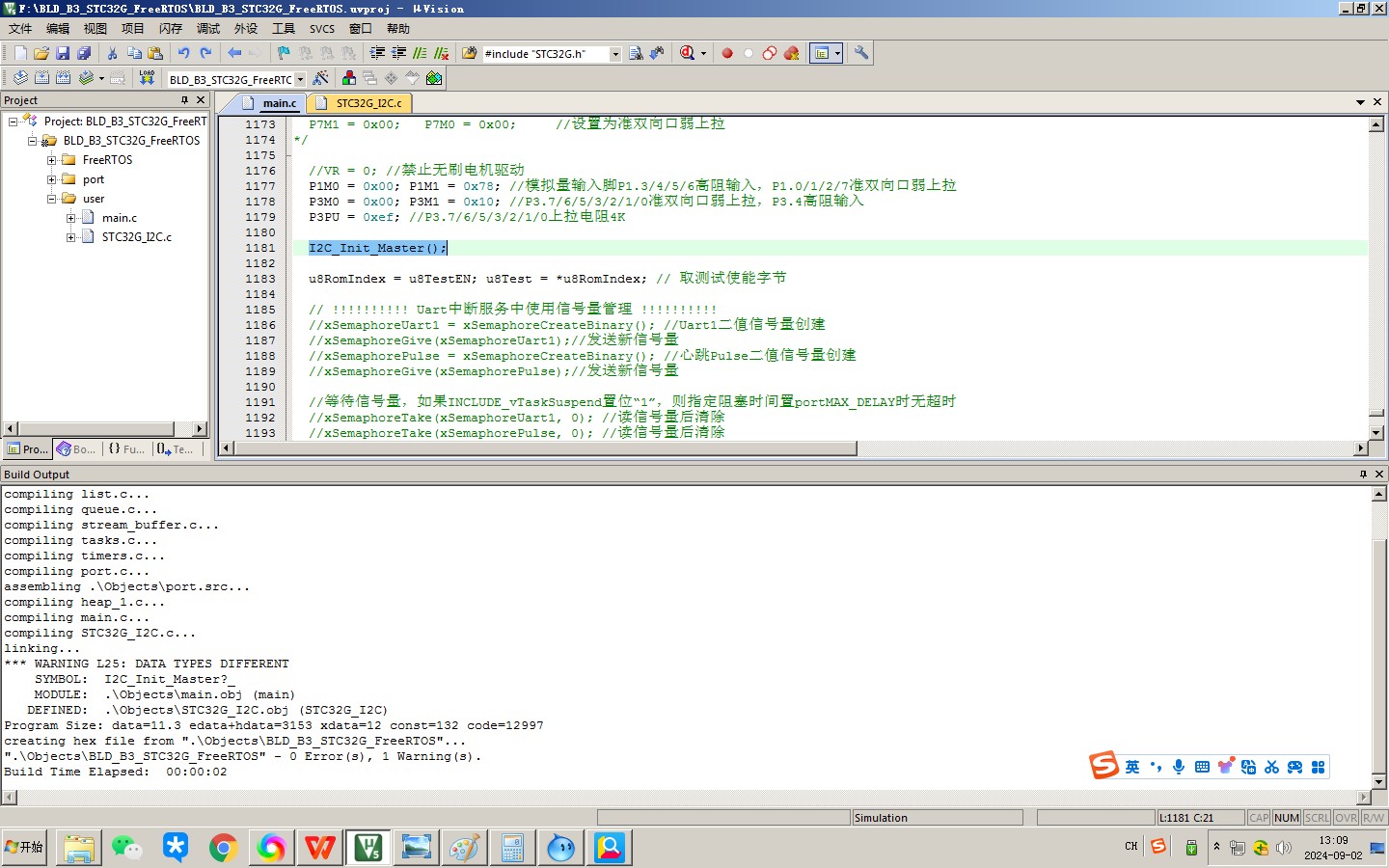Undo the last edit

[x=183, y=54]
